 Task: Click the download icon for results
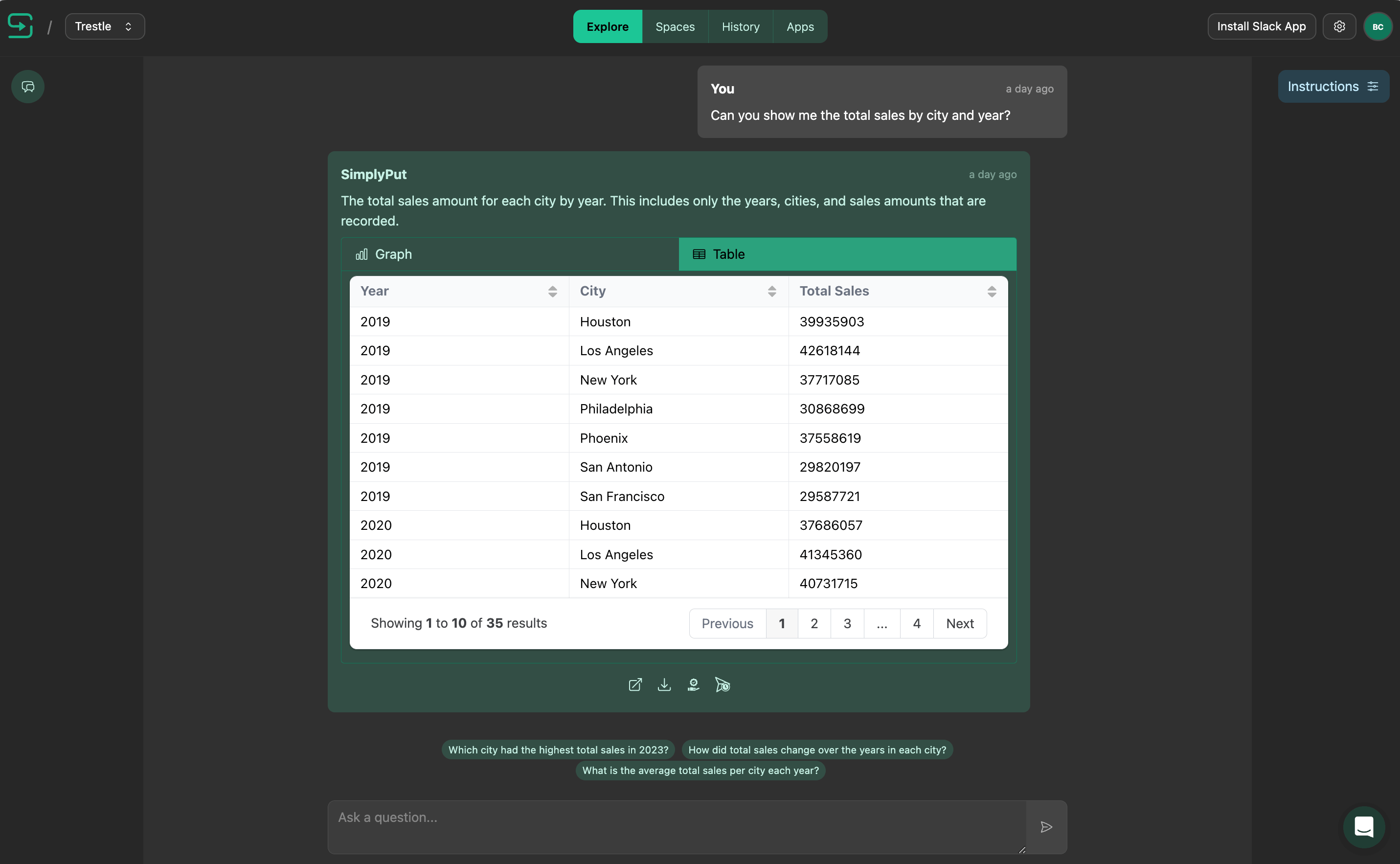point(665,684)
